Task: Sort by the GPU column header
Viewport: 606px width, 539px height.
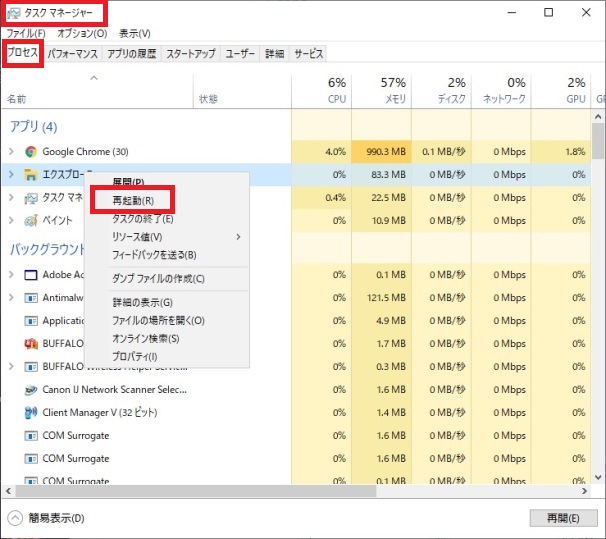Action: pos(561,91)
